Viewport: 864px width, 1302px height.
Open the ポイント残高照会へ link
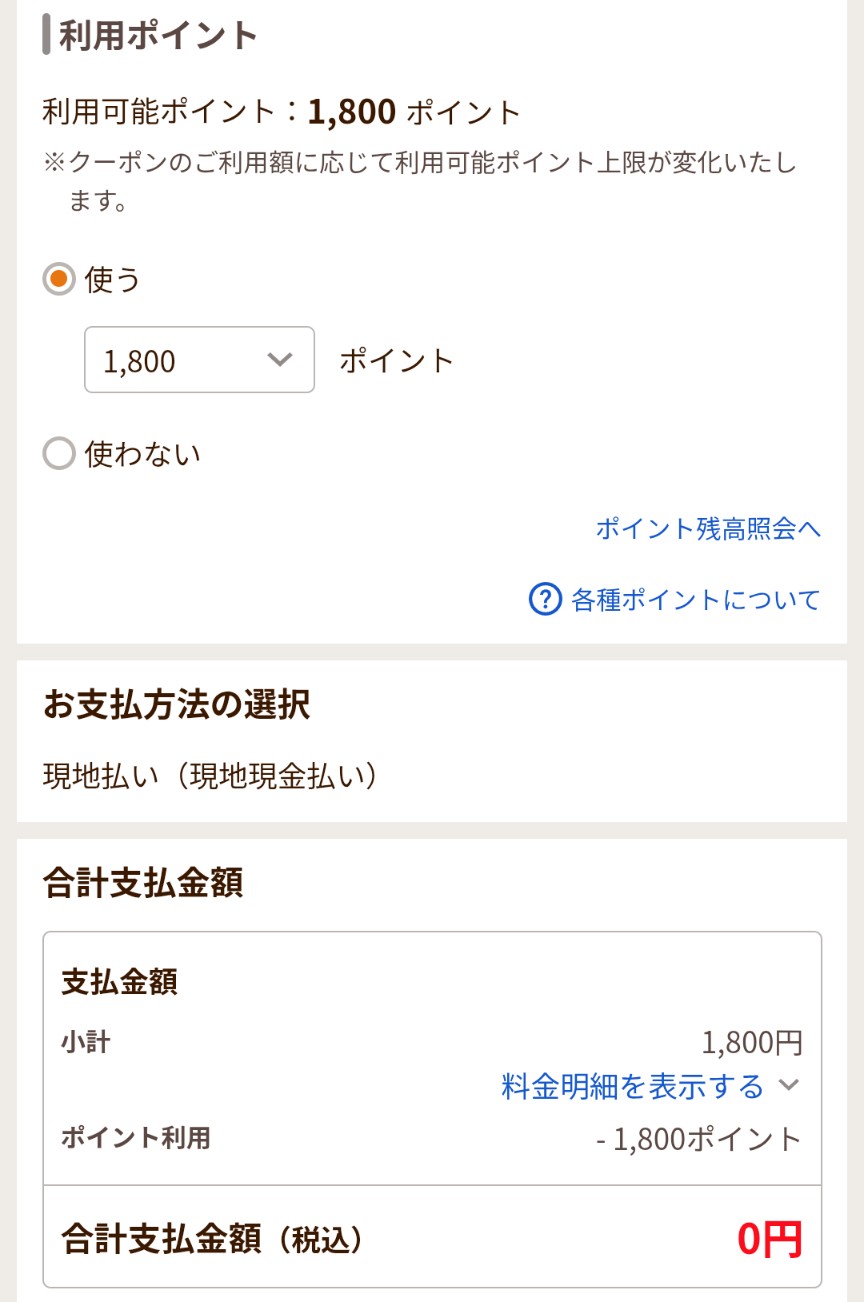(x=708, y=529)
